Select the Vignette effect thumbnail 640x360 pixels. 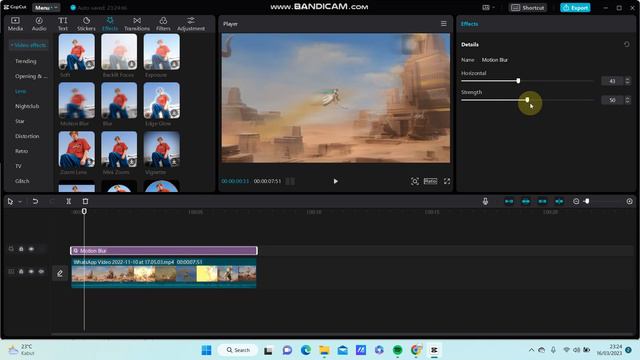162,149
